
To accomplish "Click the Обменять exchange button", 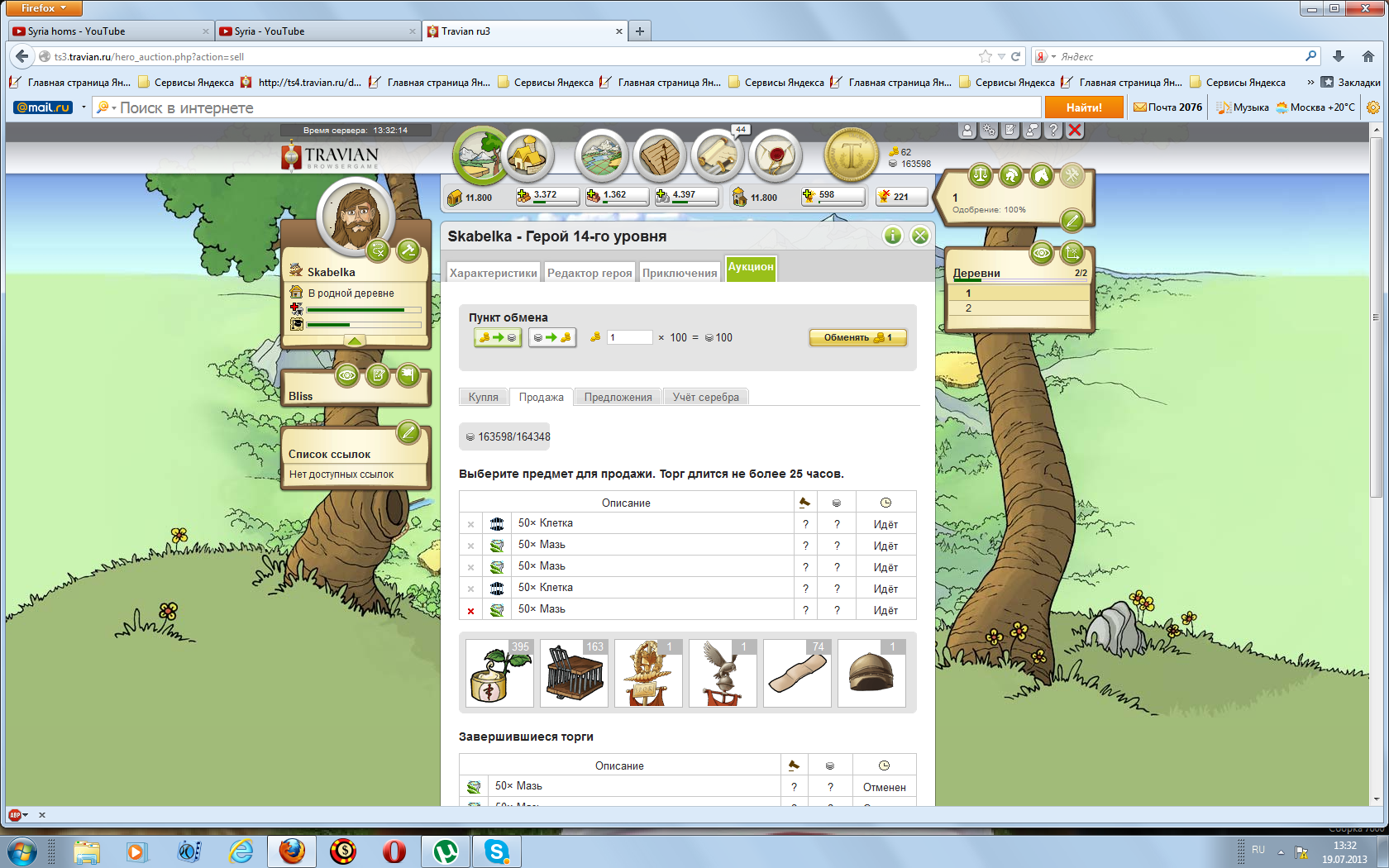I will 857,337.
